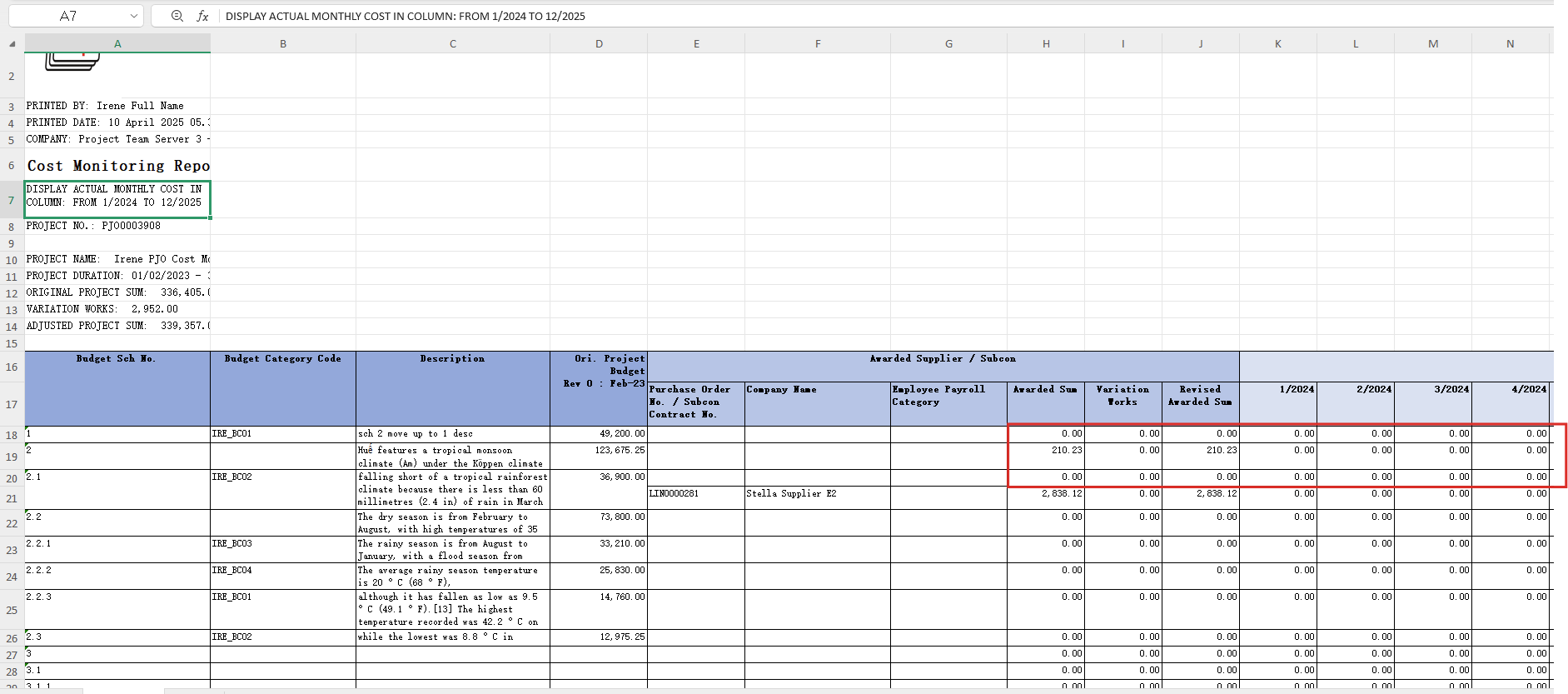Select column B header
The image size is (1568, 694).
click(283, 44)
